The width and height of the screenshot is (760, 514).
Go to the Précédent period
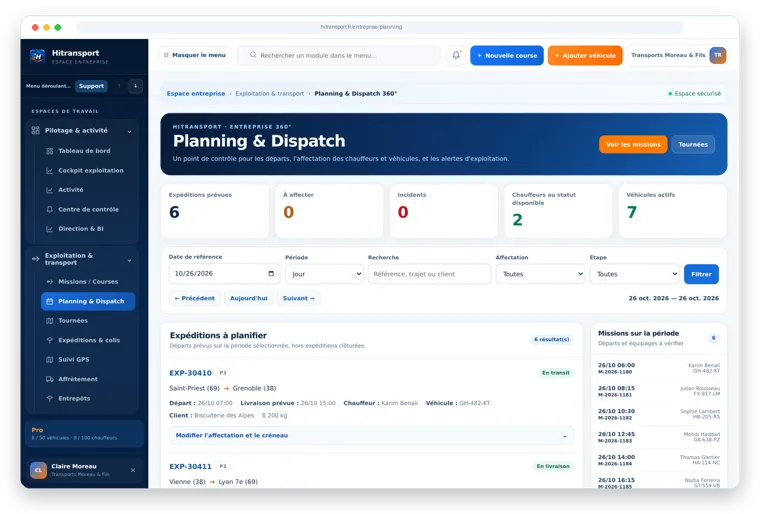[195, 298]
